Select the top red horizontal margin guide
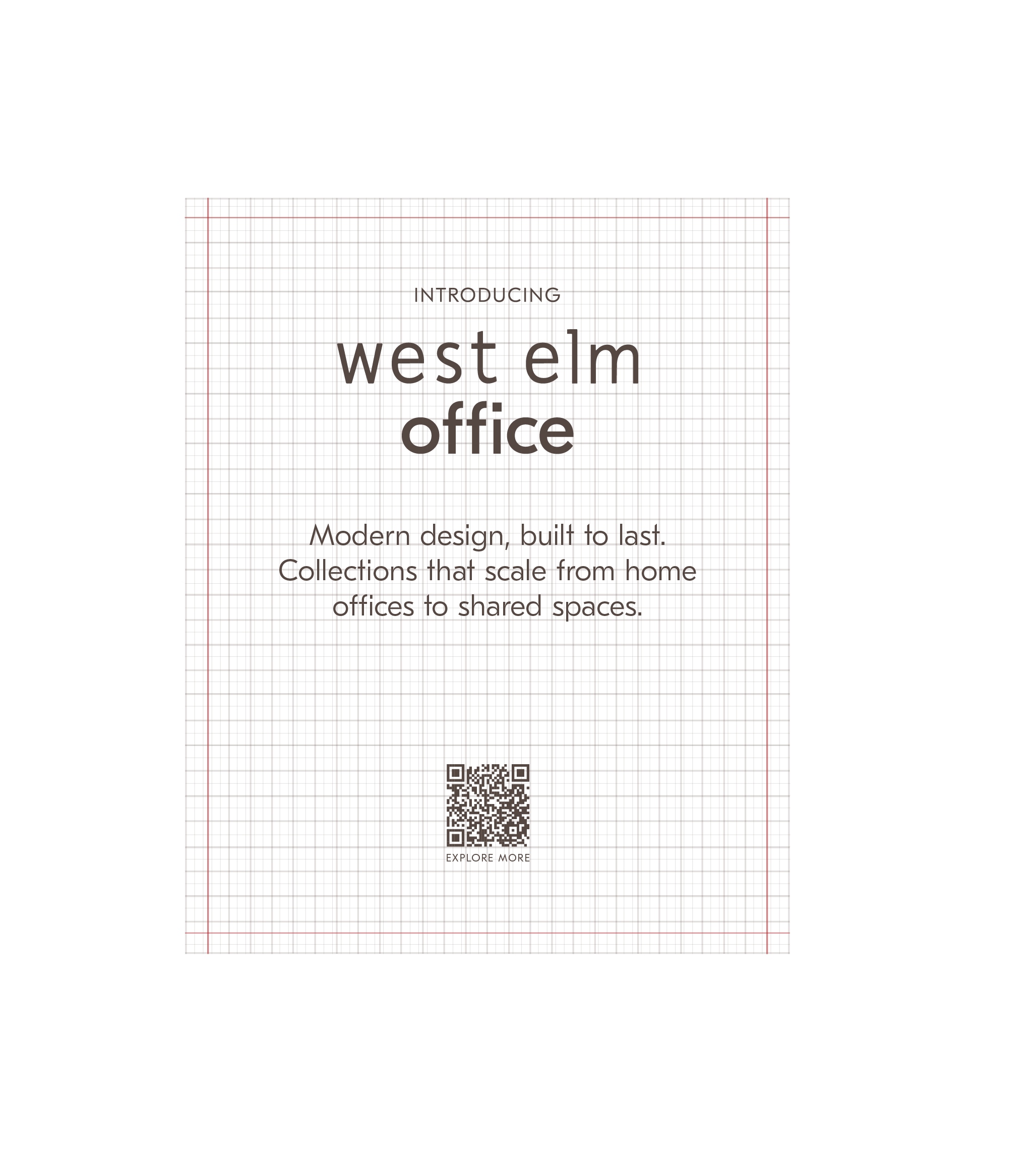Viewport: 1036px width, 1172px height. pos(487,218)
